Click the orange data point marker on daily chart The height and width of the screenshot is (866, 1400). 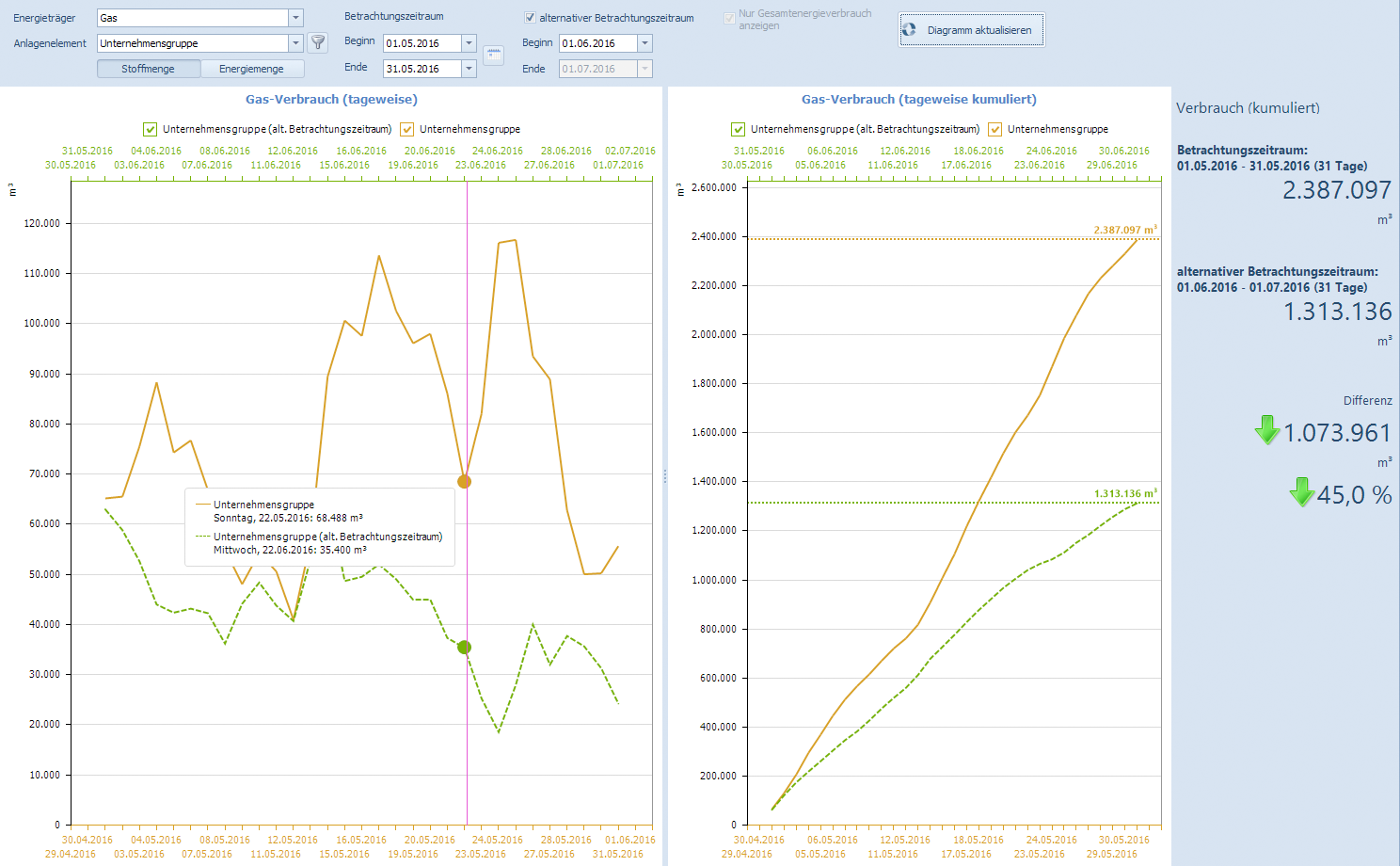click(464, 481)
